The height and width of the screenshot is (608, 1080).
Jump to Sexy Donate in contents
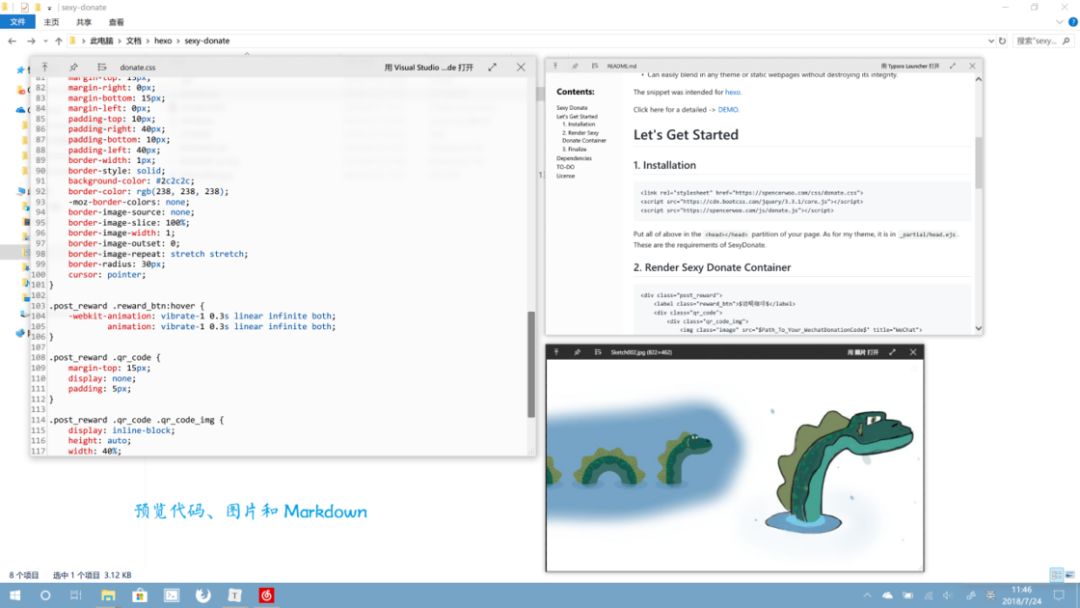pos(572,108)
